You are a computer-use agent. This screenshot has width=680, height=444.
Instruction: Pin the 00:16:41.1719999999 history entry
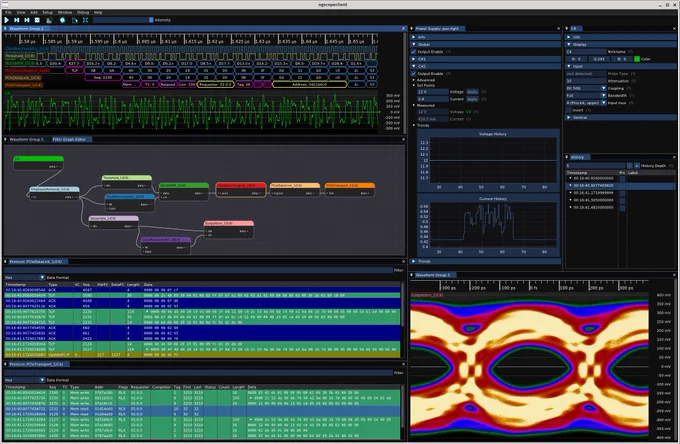coord(622,193)
